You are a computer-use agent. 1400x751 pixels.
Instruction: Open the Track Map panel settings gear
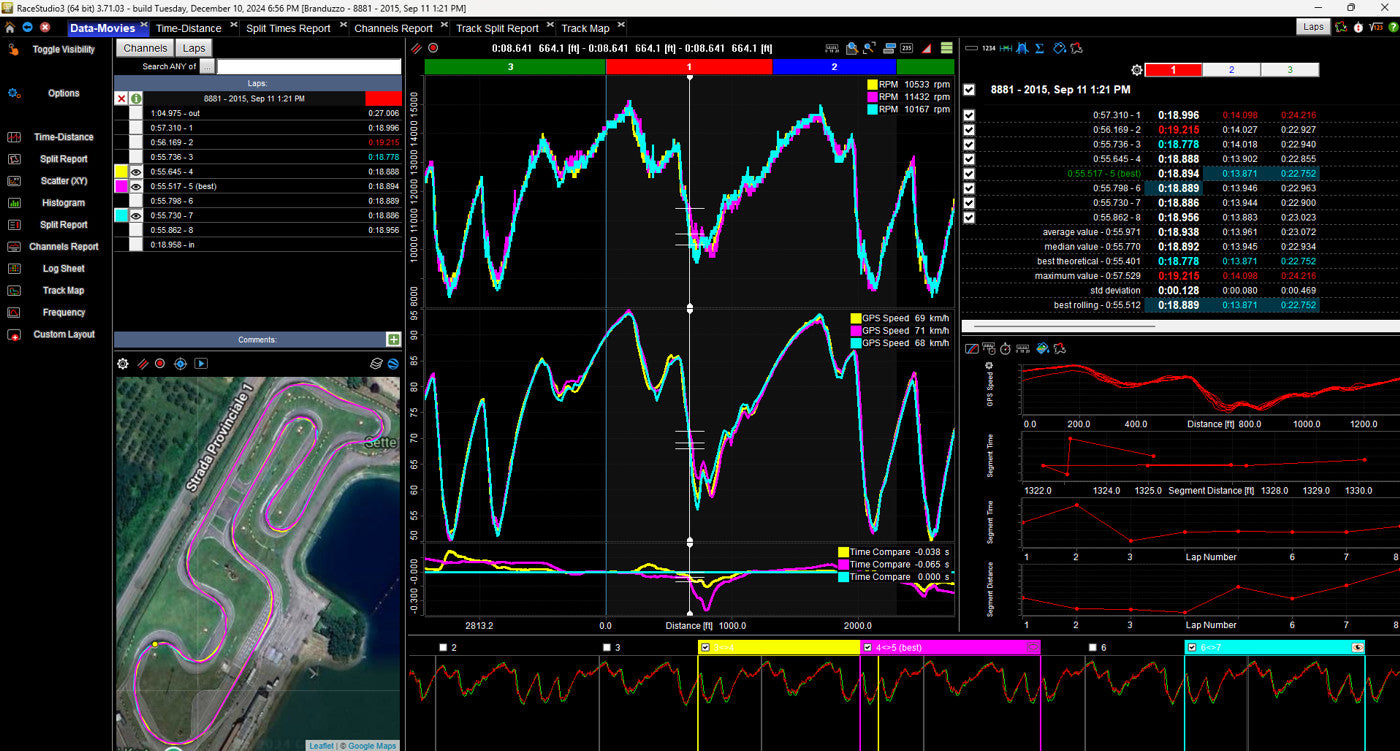point(122,363)
